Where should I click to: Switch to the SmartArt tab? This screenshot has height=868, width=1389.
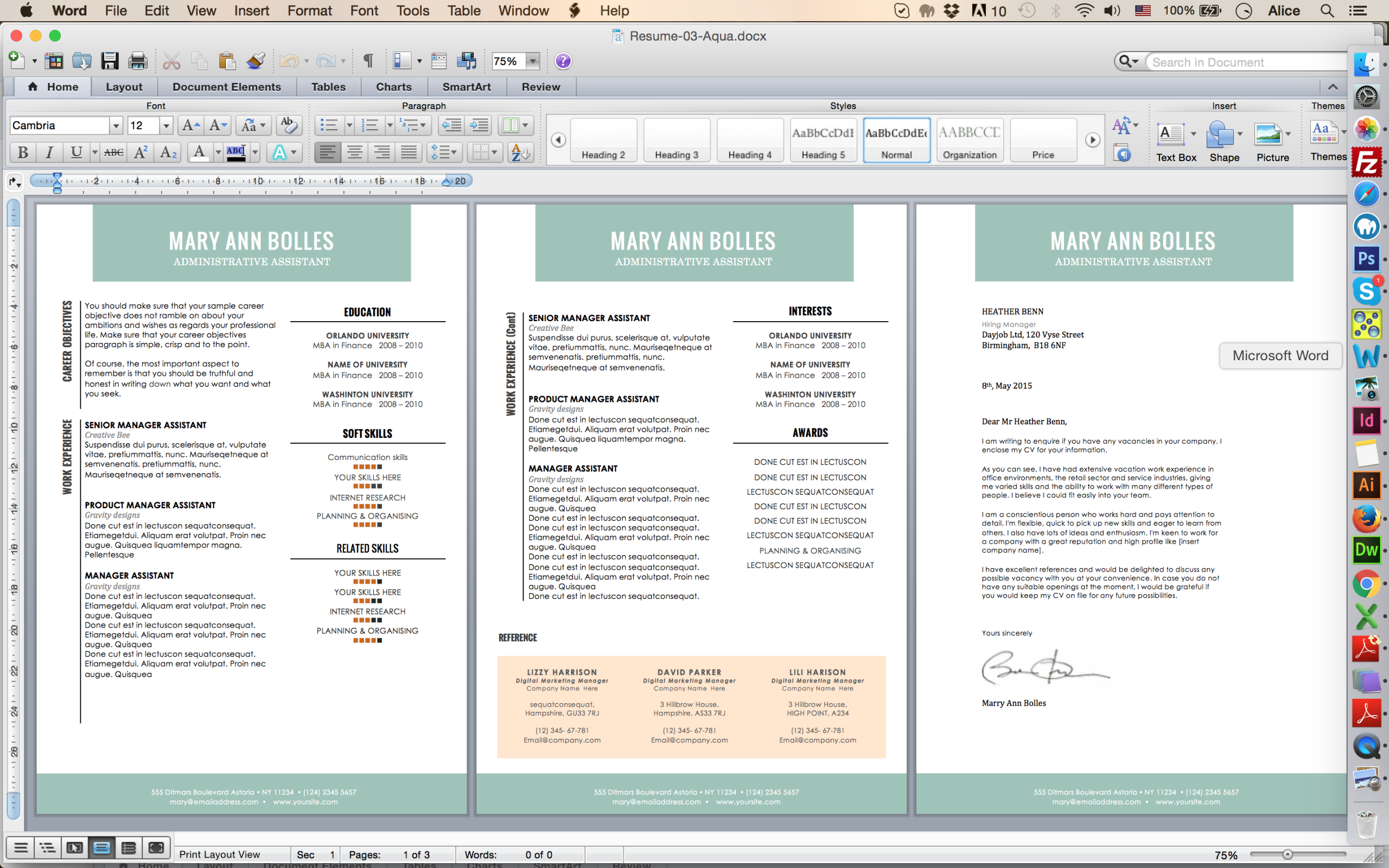pyautogui.click(x=467, y=87)
